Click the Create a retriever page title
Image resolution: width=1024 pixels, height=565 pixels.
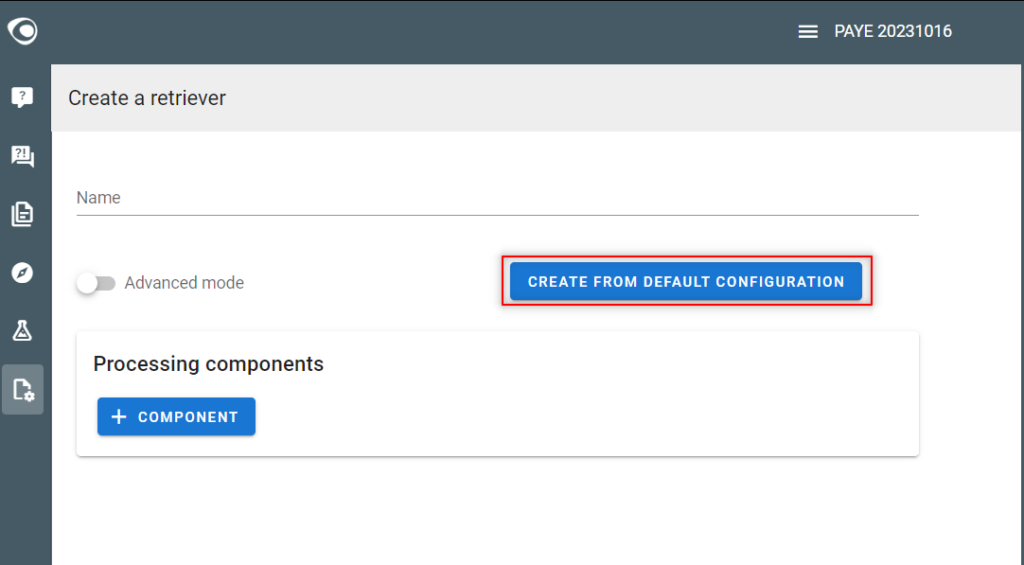pos(147,98)
